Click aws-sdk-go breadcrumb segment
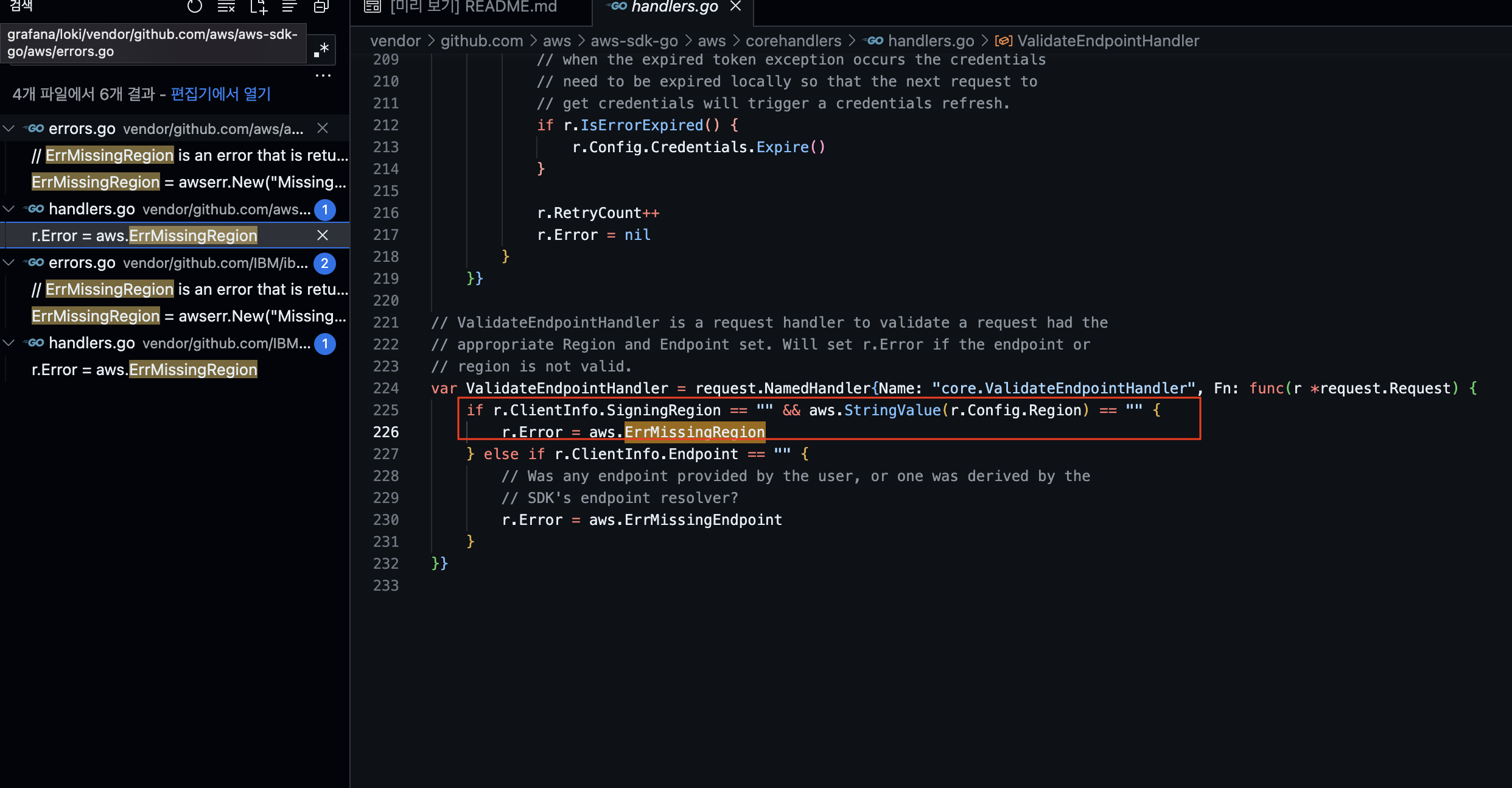 [634, 41]
